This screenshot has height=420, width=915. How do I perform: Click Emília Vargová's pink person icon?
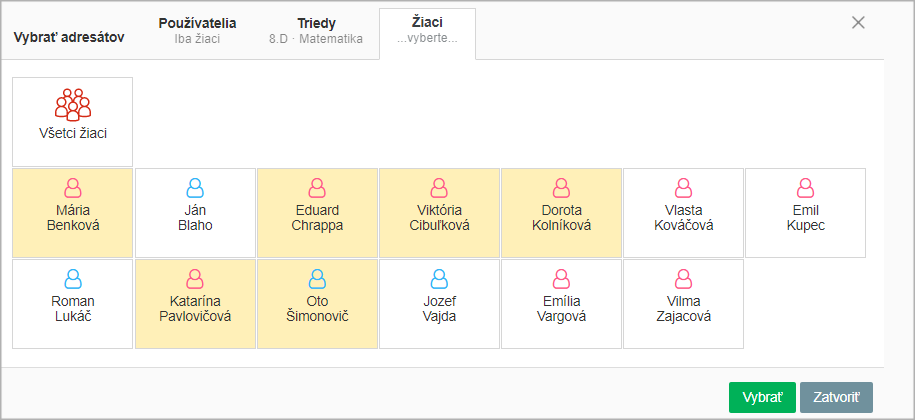point(561,279)
